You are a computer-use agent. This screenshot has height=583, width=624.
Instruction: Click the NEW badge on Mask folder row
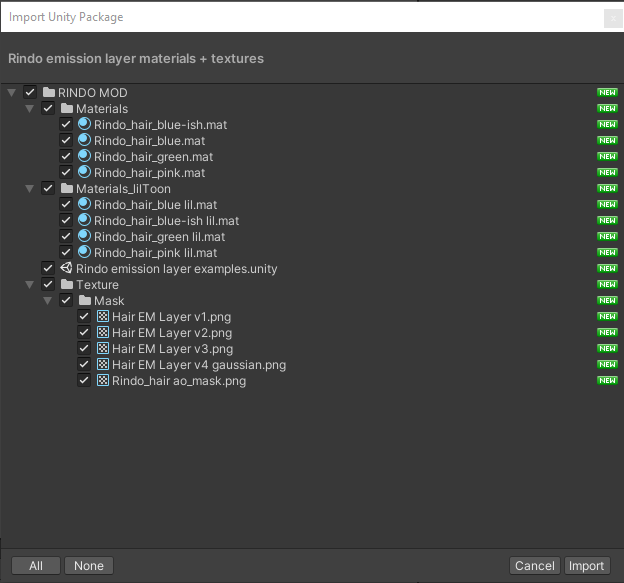[607, 300]
